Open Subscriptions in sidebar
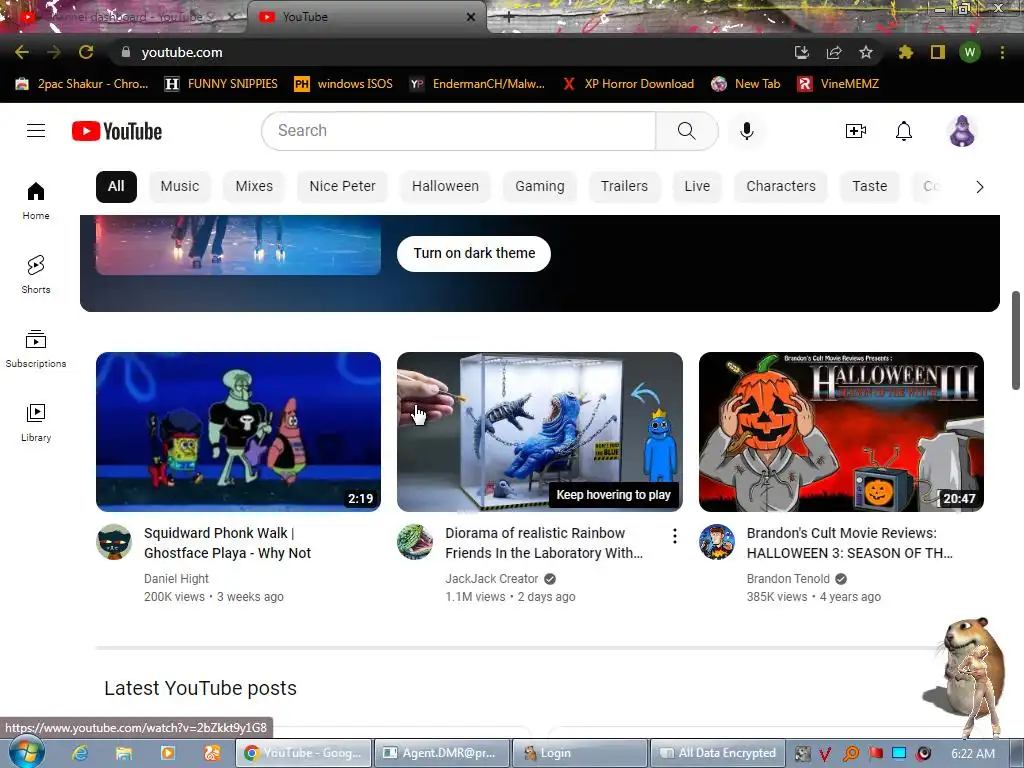Viewport: 1024px width, 768px height. (x=36, y=349)
